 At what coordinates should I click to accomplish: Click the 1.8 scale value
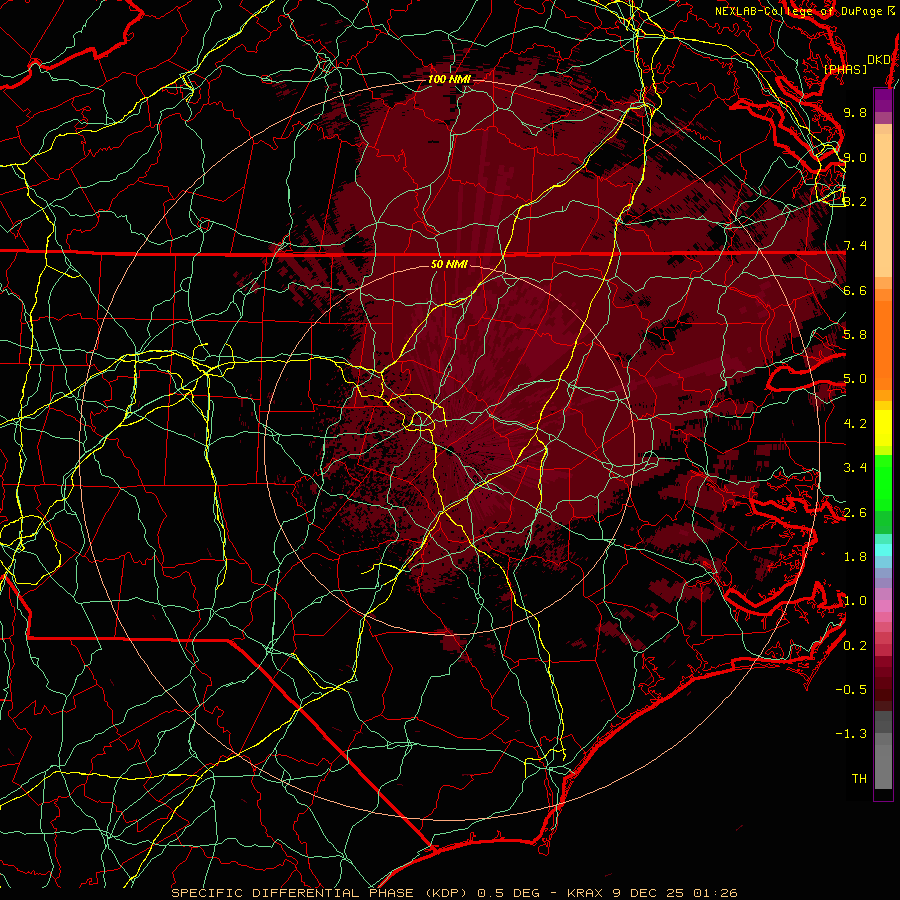tap(855, 557)
